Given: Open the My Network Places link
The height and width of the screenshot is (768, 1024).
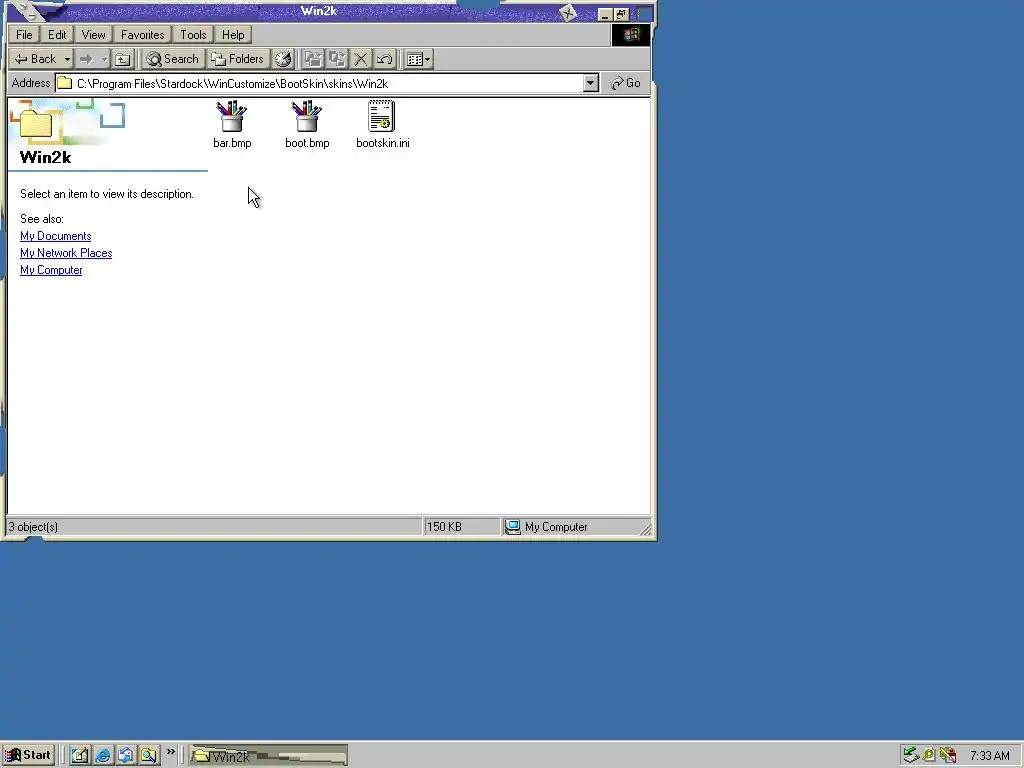Looking at the screenshot, I should pos(66,253).
